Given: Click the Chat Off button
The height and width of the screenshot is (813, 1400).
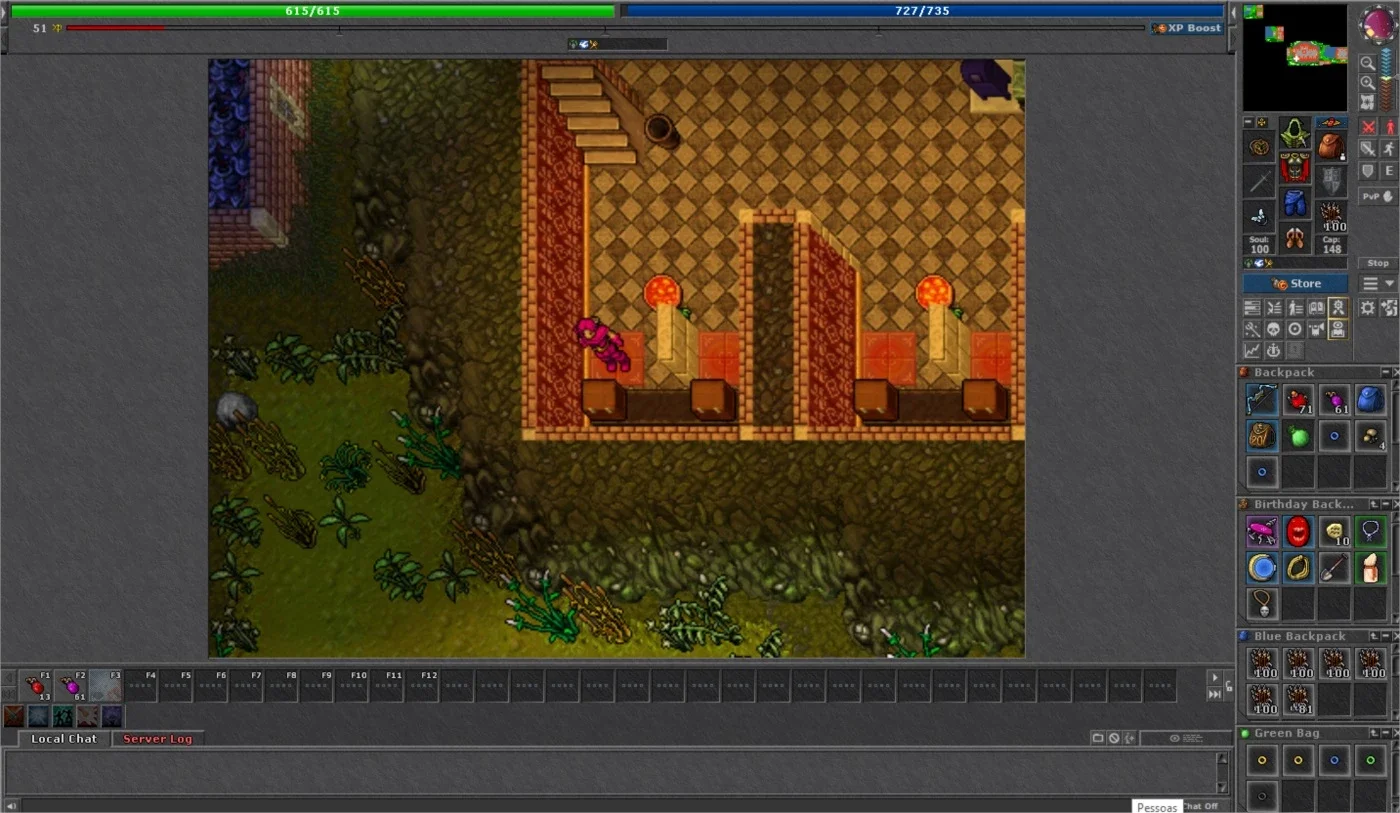Looking at the screenshot, I should pyautogui.click(x=1201, y=806).
